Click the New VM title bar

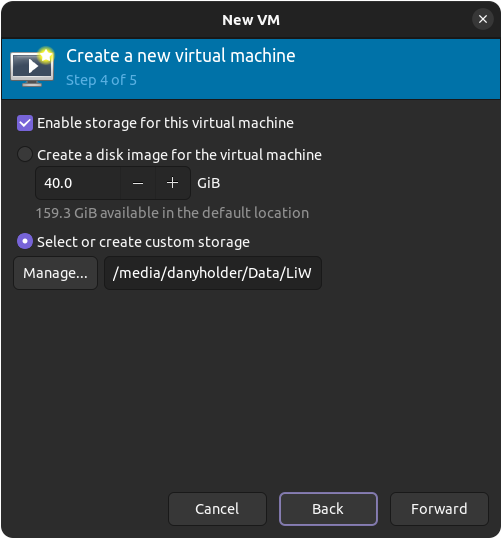[x=251, y=20]
